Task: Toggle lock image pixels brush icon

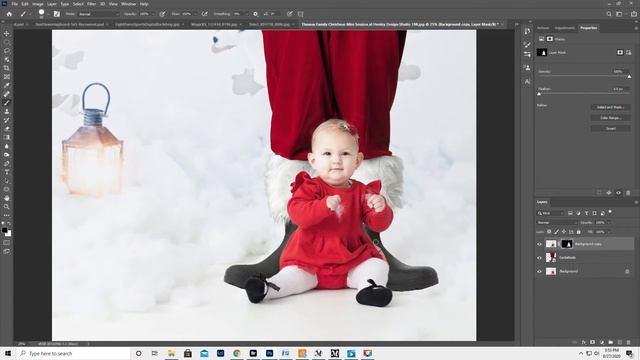Action: (556, 232)
